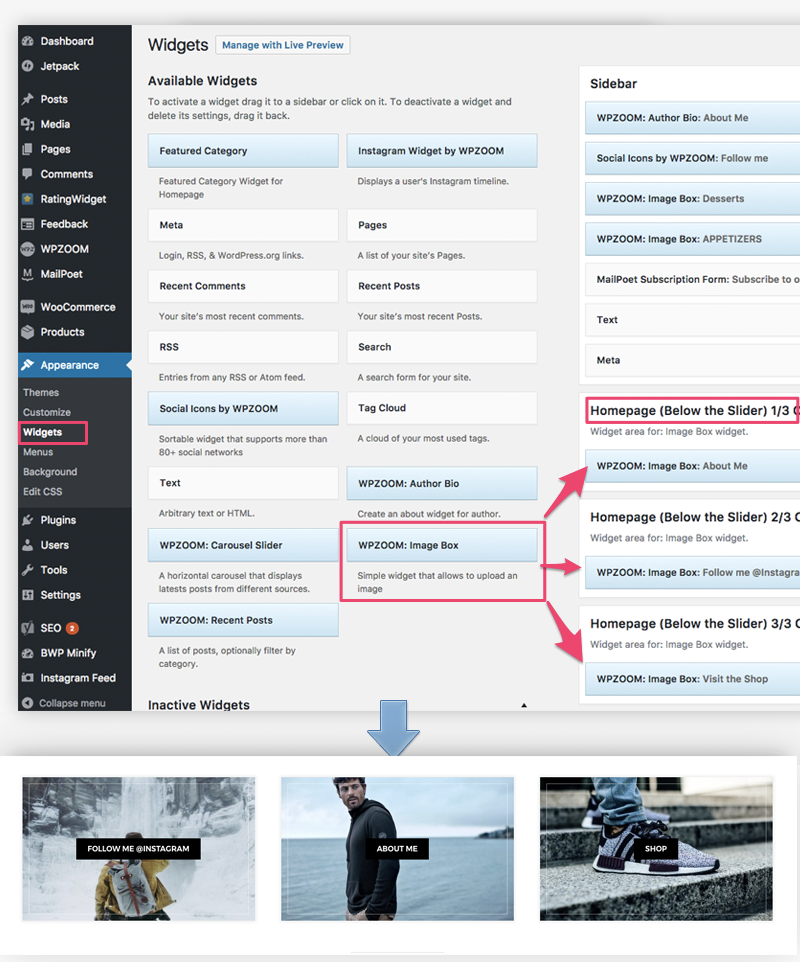Open WooCommerce icon in admin menu

pos(28,308)
